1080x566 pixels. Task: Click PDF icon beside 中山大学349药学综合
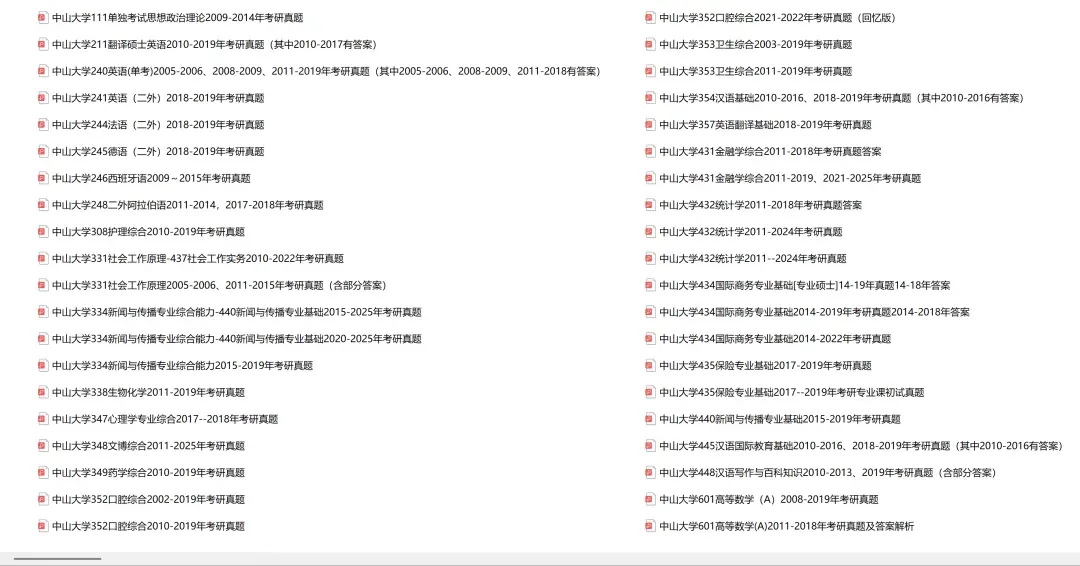click(x=43, y=473)
